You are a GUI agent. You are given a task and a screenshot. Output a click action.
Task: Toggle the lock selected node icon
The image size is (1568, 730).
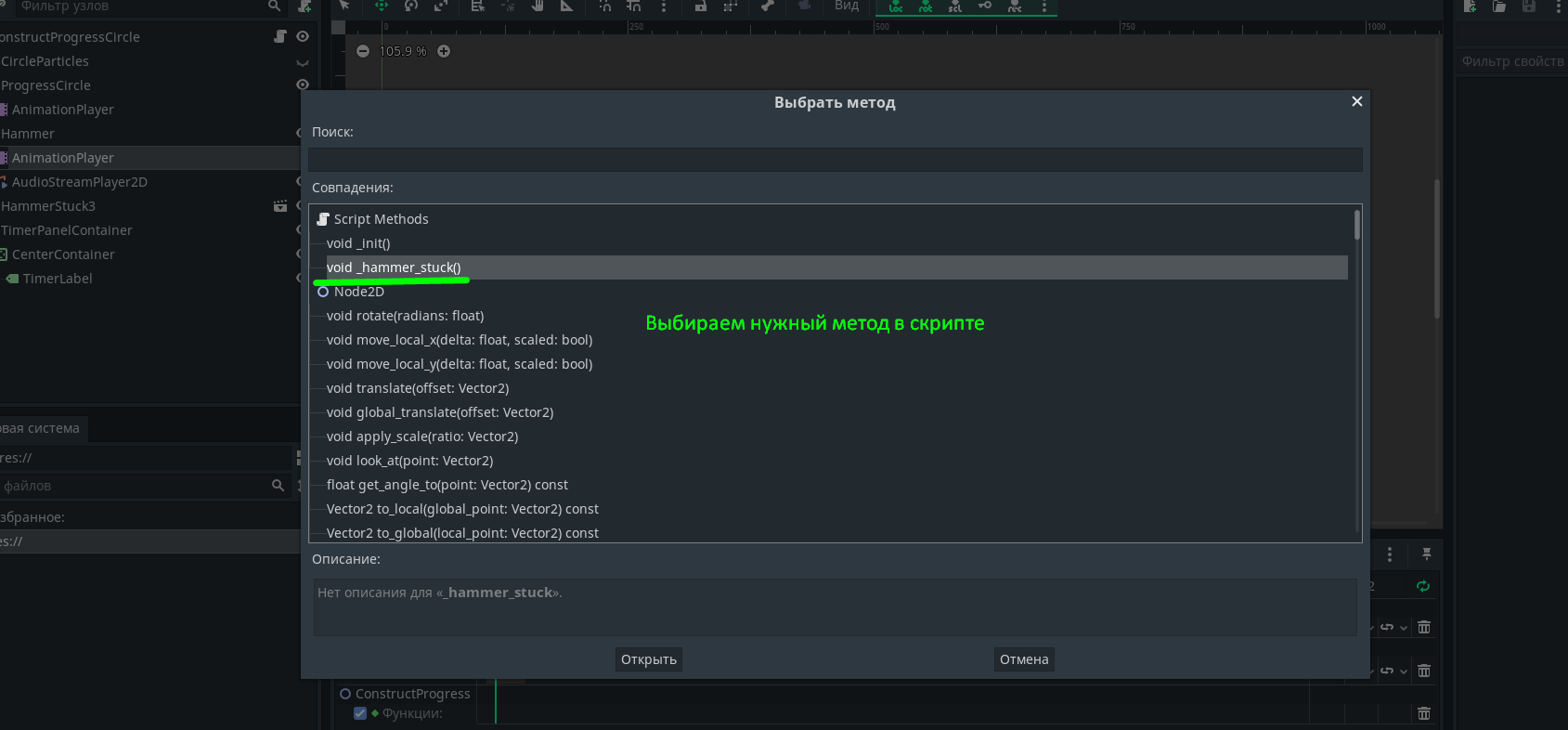coord(701,5)
